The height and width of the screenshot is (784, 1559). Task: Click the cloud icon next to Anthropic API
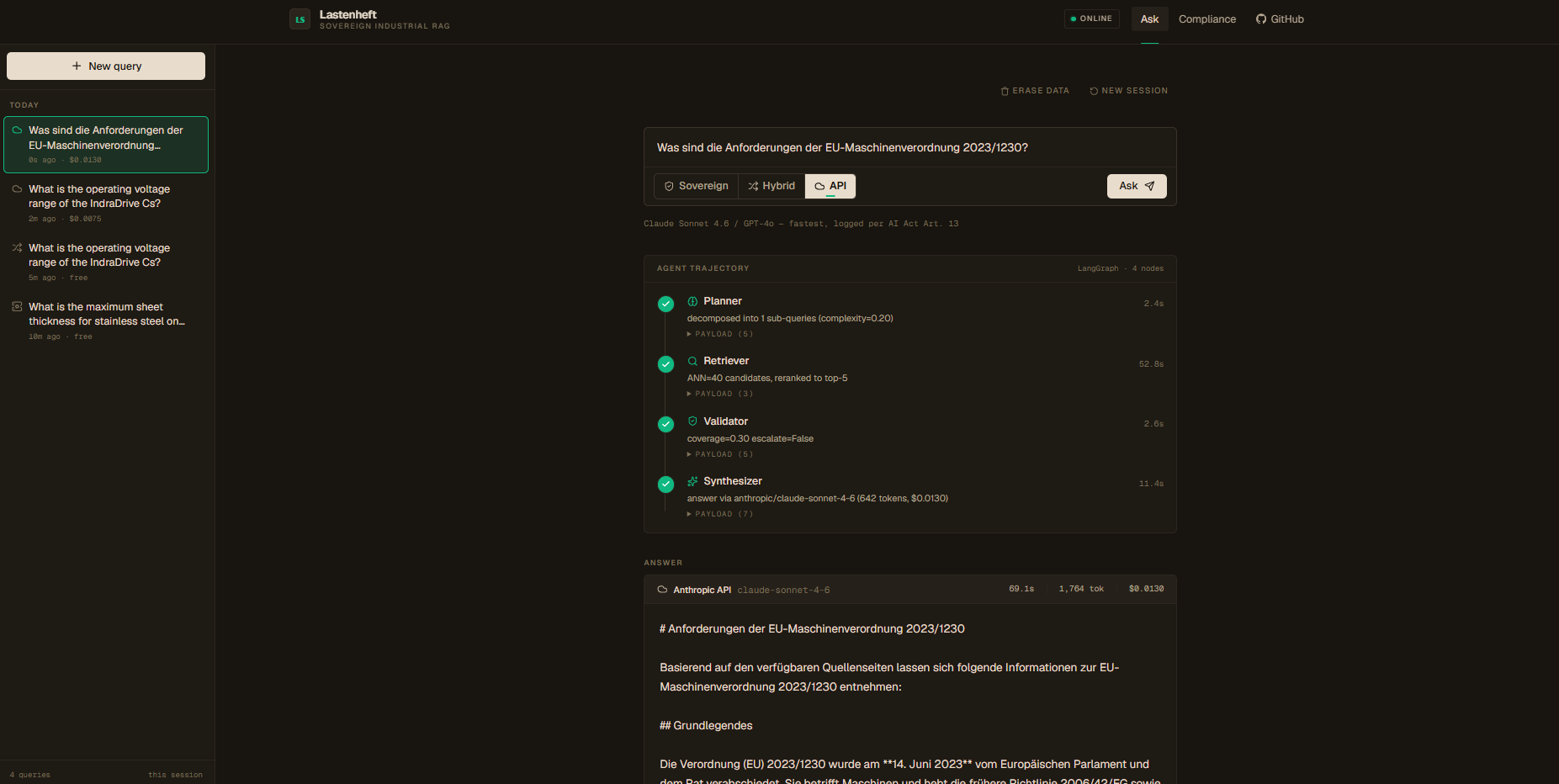click(x=662, y=590)
